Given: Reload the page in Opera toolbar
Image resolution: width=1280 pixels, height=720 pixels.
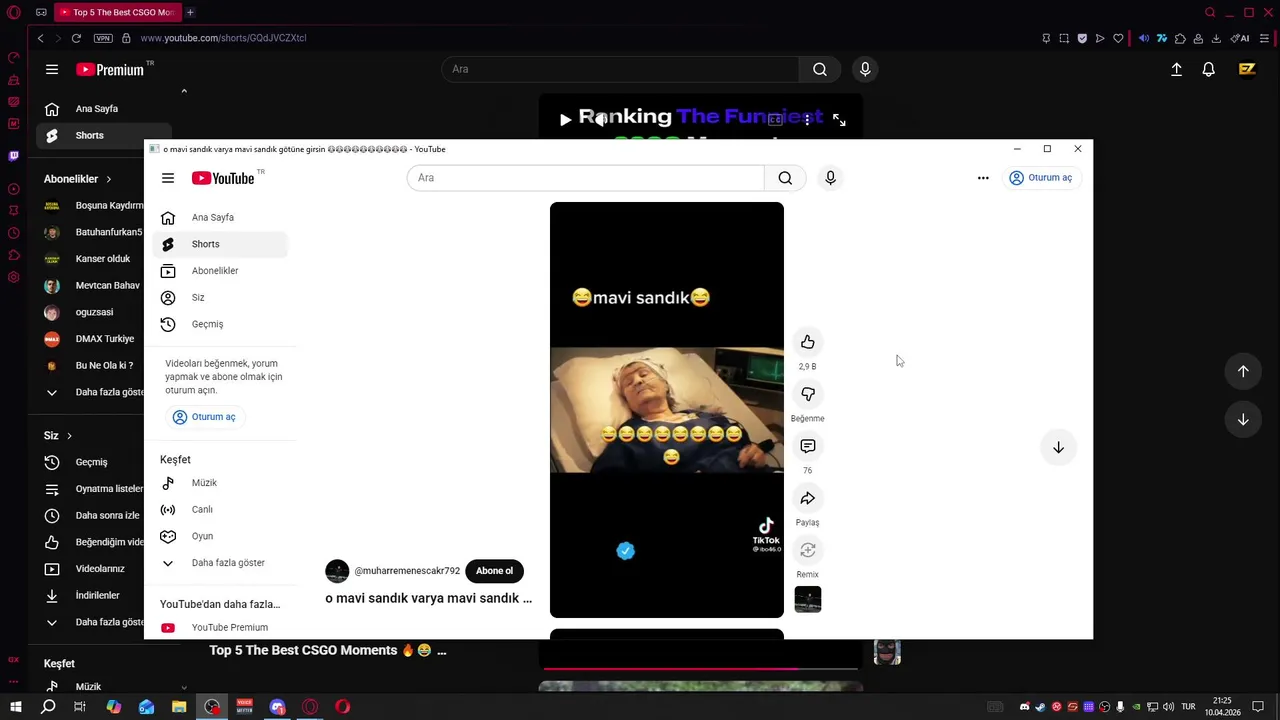Looking at the screenshot, I should coord(76,38).
